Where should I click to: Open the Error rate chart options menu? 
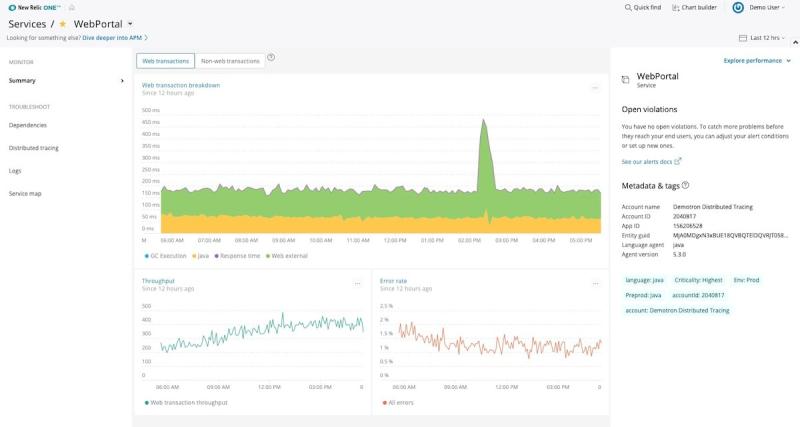[x=595, y=284]
